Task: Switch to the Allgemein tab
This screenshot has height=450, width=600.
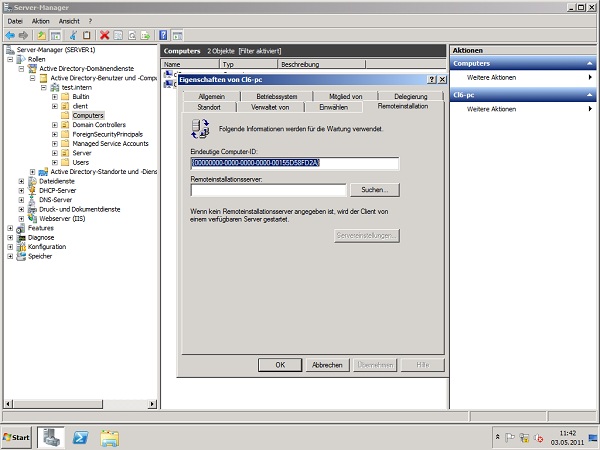Action: 212,96
